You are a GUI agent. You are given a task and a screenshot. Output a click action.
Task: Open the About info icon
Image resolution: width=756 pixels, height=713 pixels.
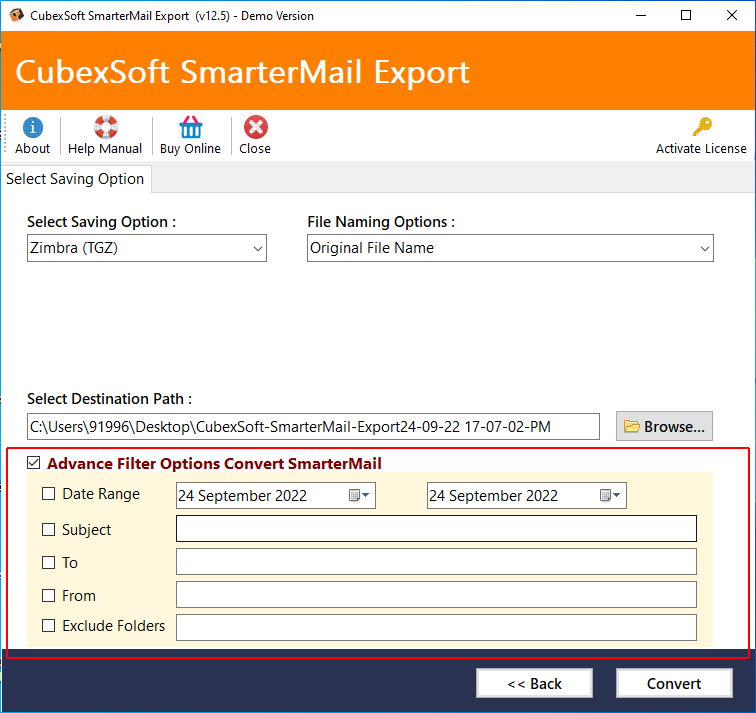pos(32,128)
